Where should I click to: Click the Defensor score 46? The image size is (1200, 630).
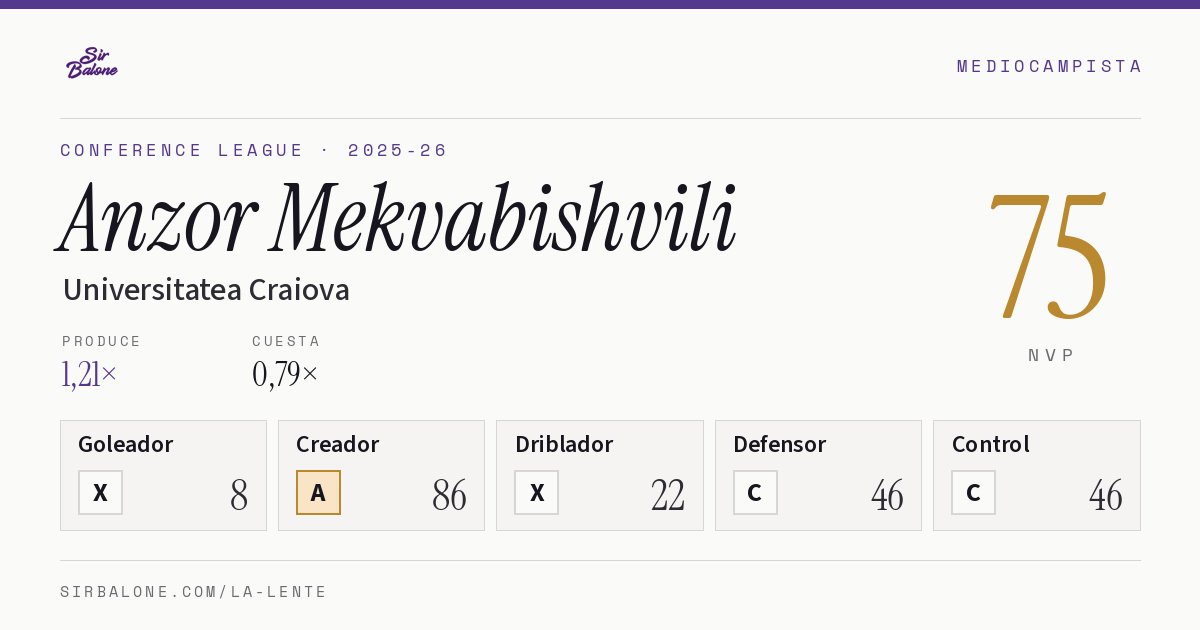tap(887, 495)
